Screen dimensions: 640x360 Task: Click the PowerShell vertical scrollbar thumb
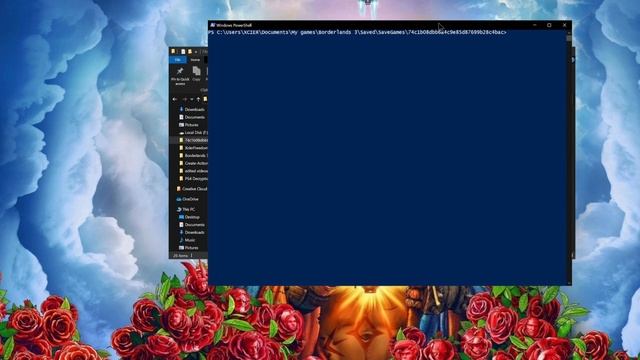(x=569, y=38)
